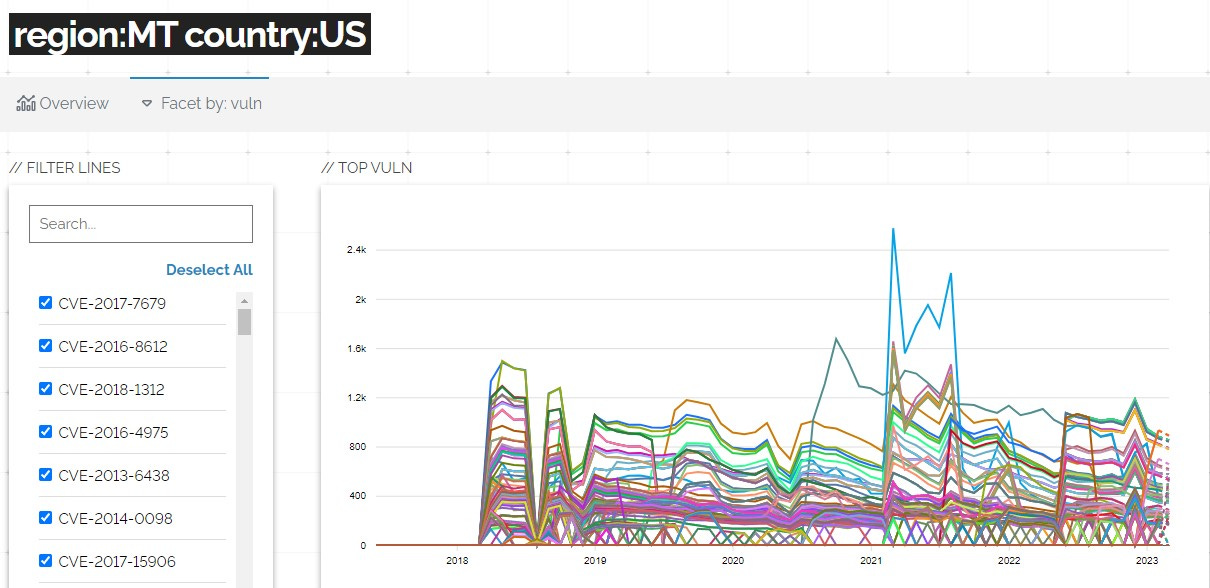Click the region:MT country:US heading

[190, 35]
